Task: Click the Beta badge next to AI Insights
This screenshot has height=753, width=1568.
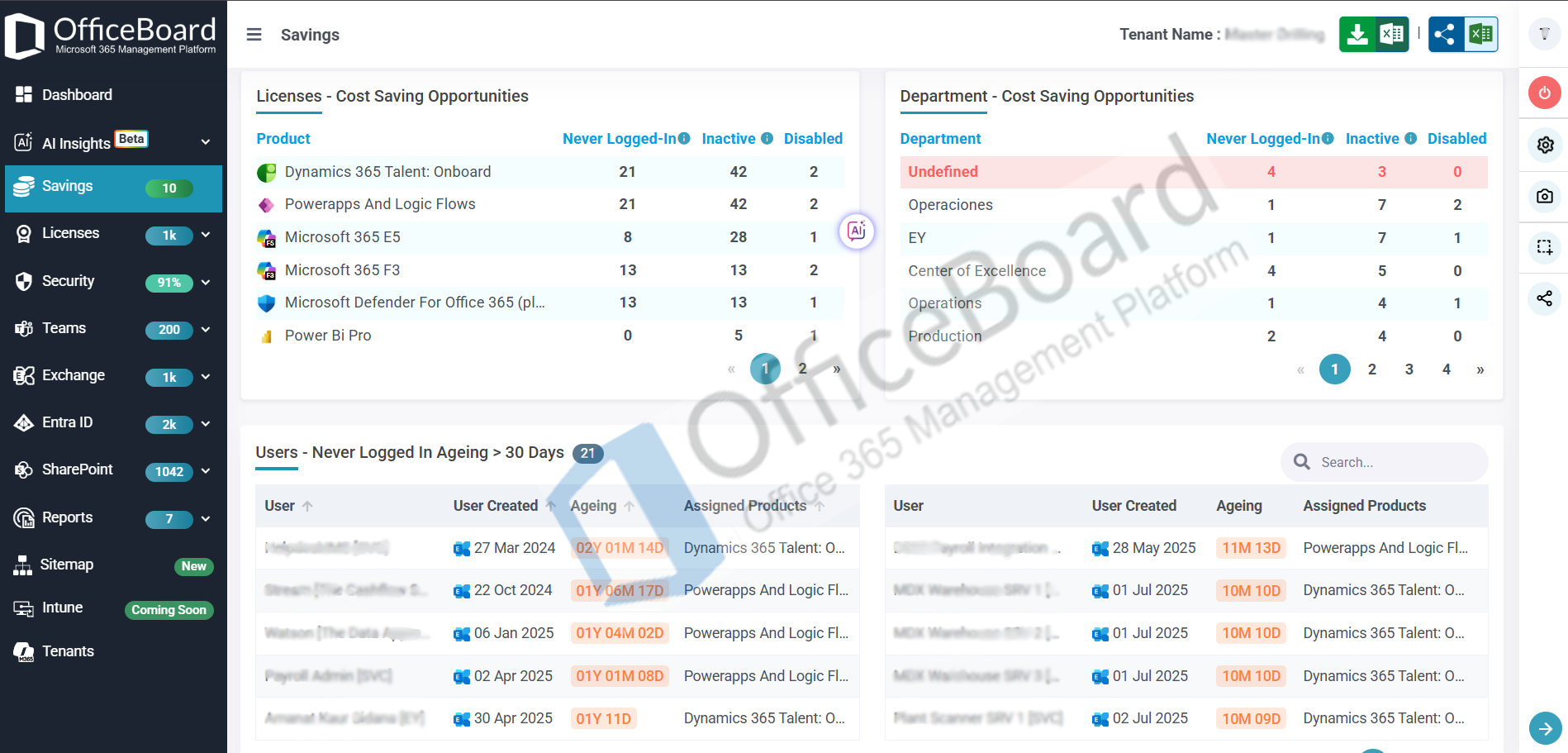Action: [131, 139]
